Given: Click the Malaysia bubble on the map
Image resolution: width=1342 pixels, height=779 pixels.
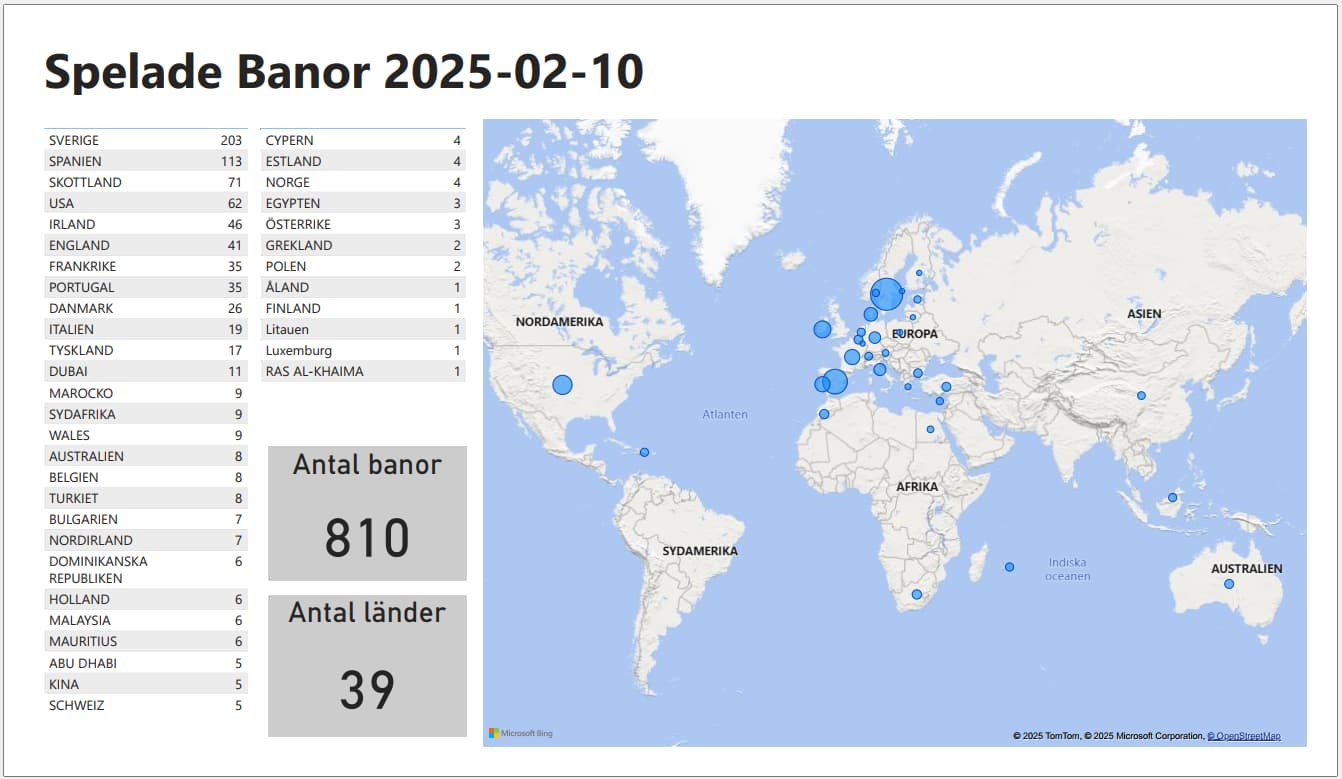Looking at the screenshot, I should coord(1172,497).
